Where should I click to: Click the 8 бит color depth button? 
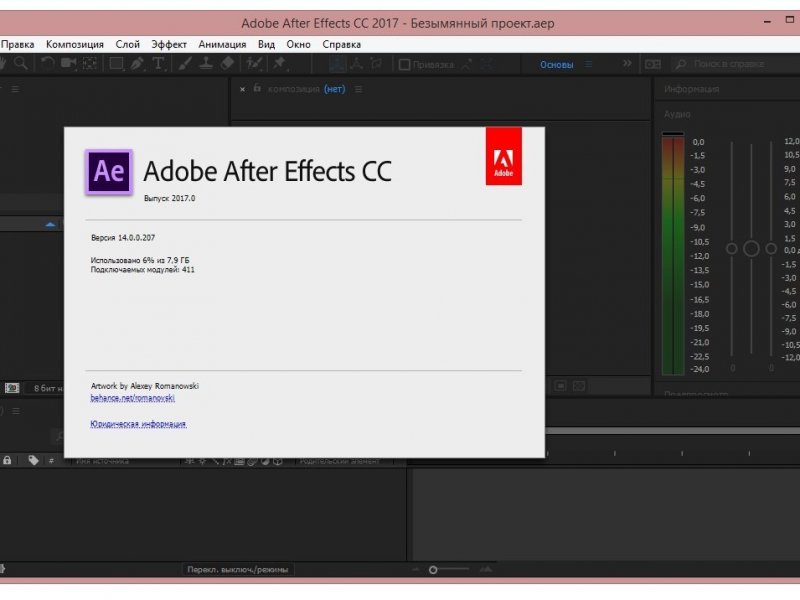[46, 388]
